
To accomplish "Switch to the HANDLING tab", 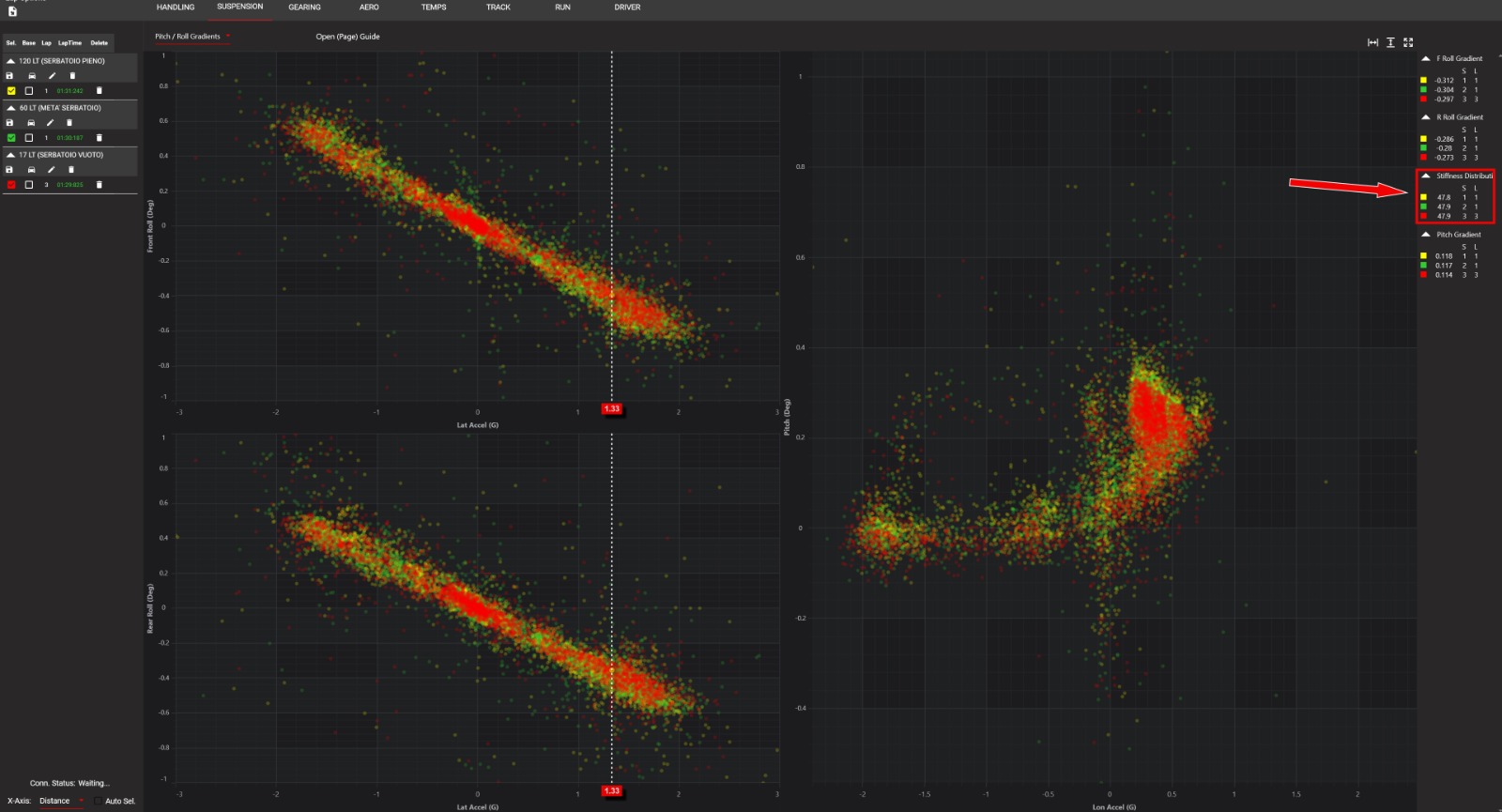I will [x=176, y=8].
